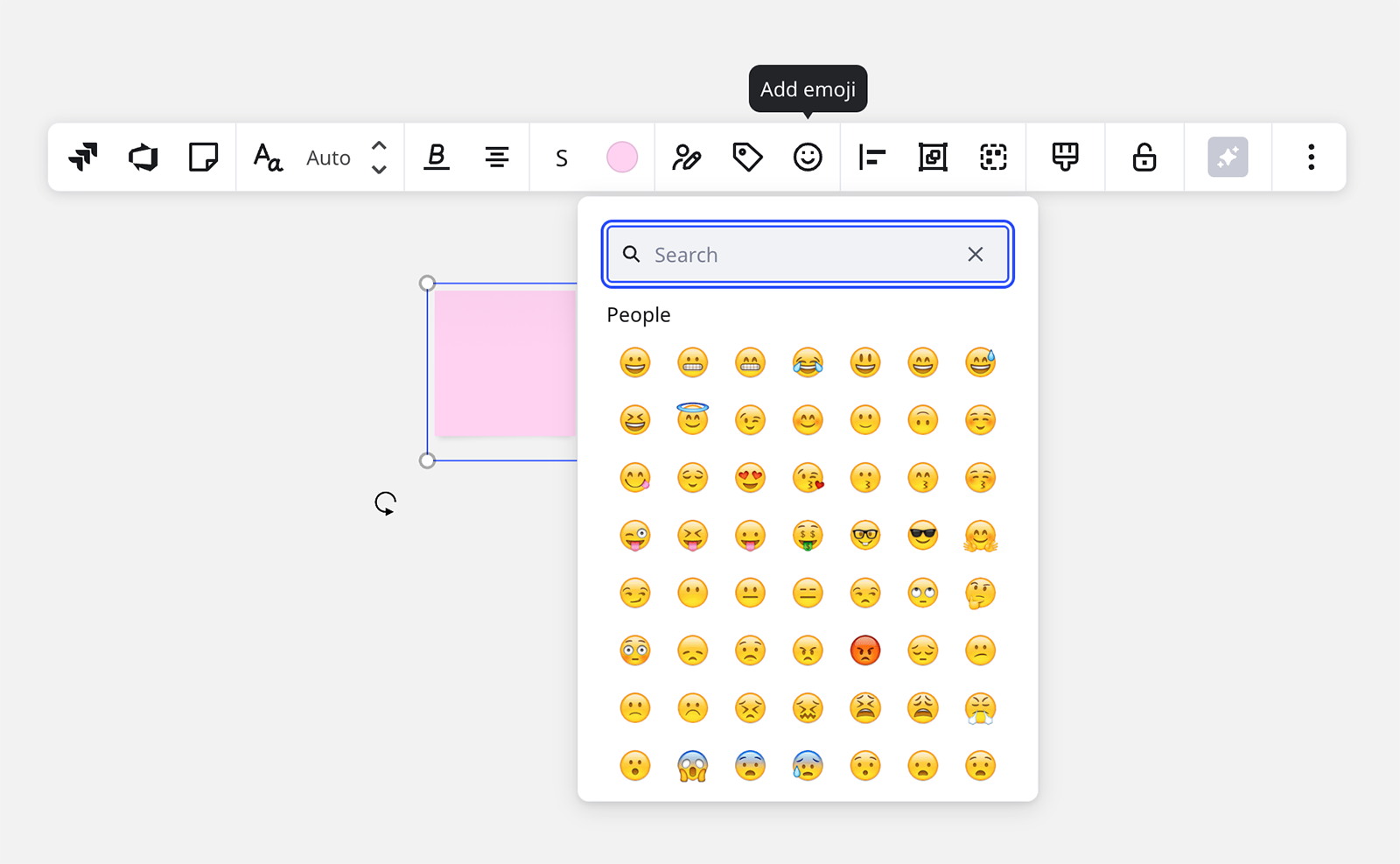Click the sticky note type icon

click(203, 158)
